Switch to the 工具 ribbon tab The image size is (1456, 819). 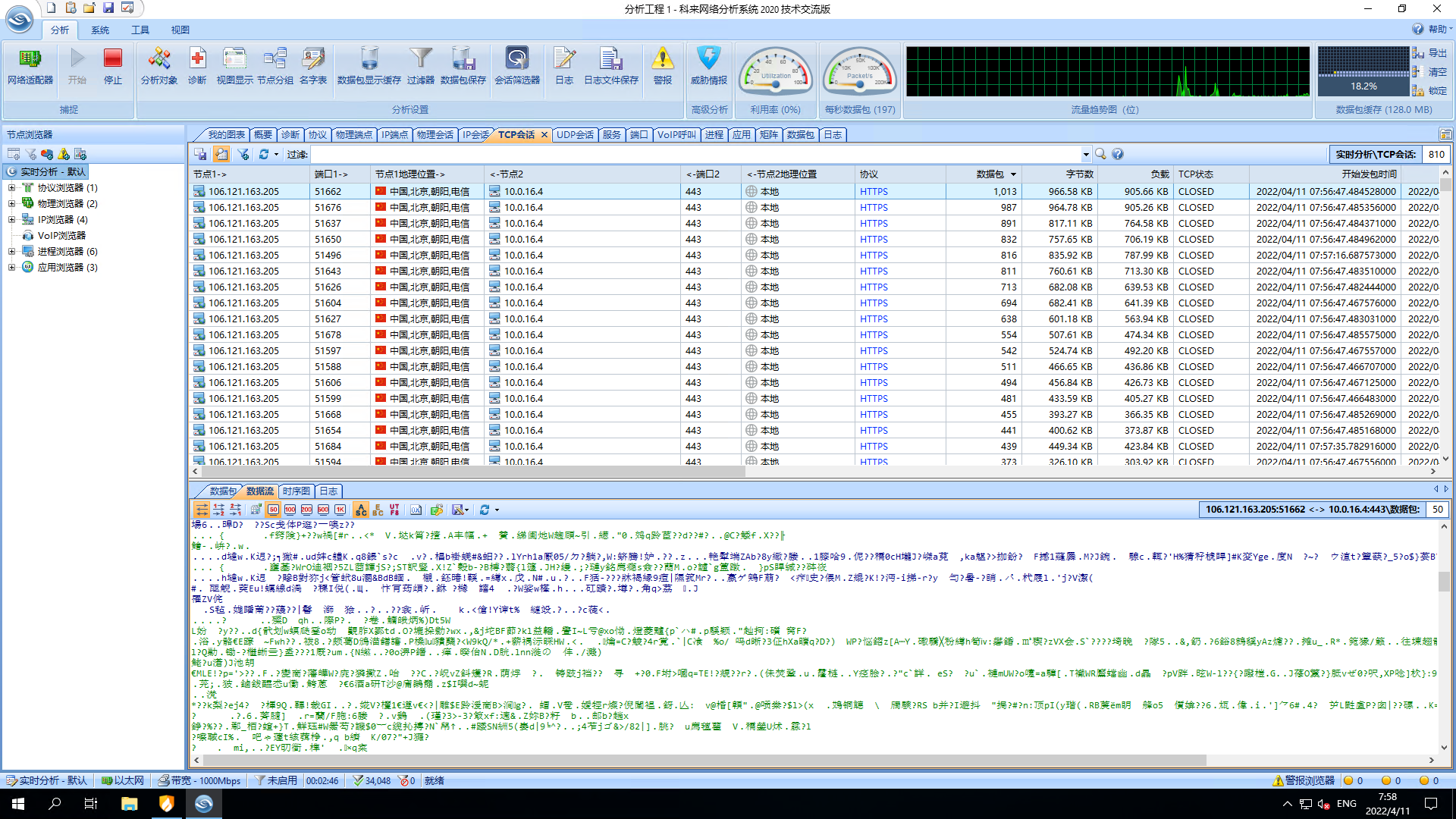pos(140,30)
